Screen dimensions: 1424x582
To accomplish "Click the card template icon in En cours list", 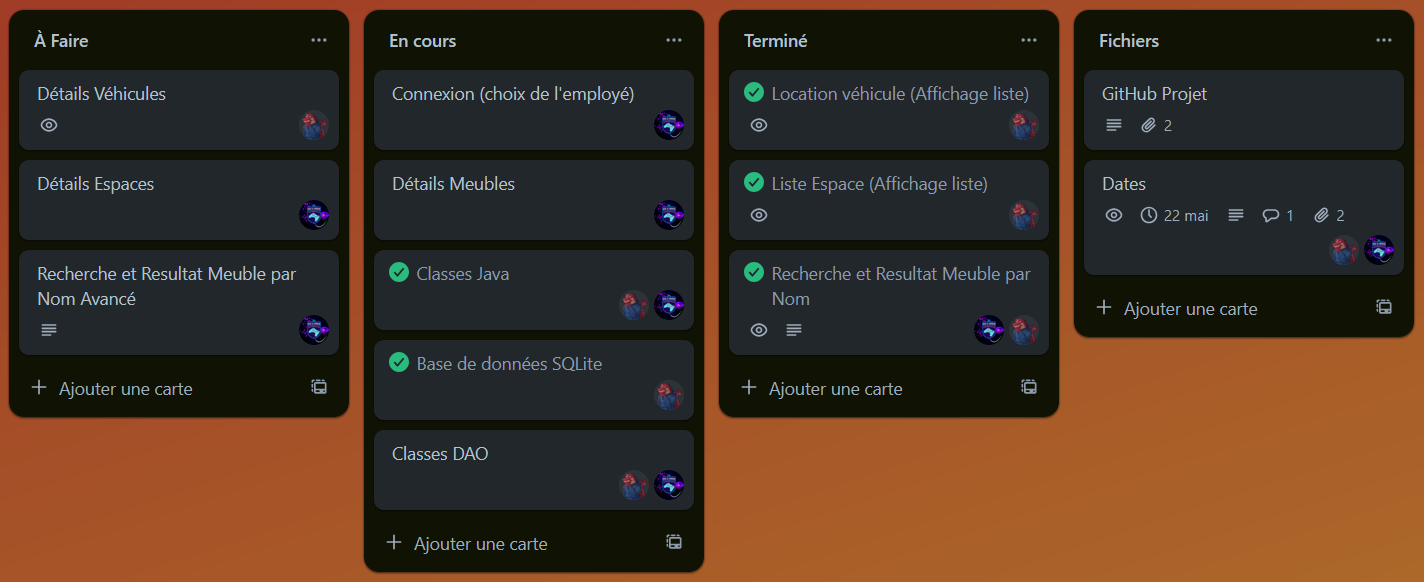I will [x=673, y=541].
